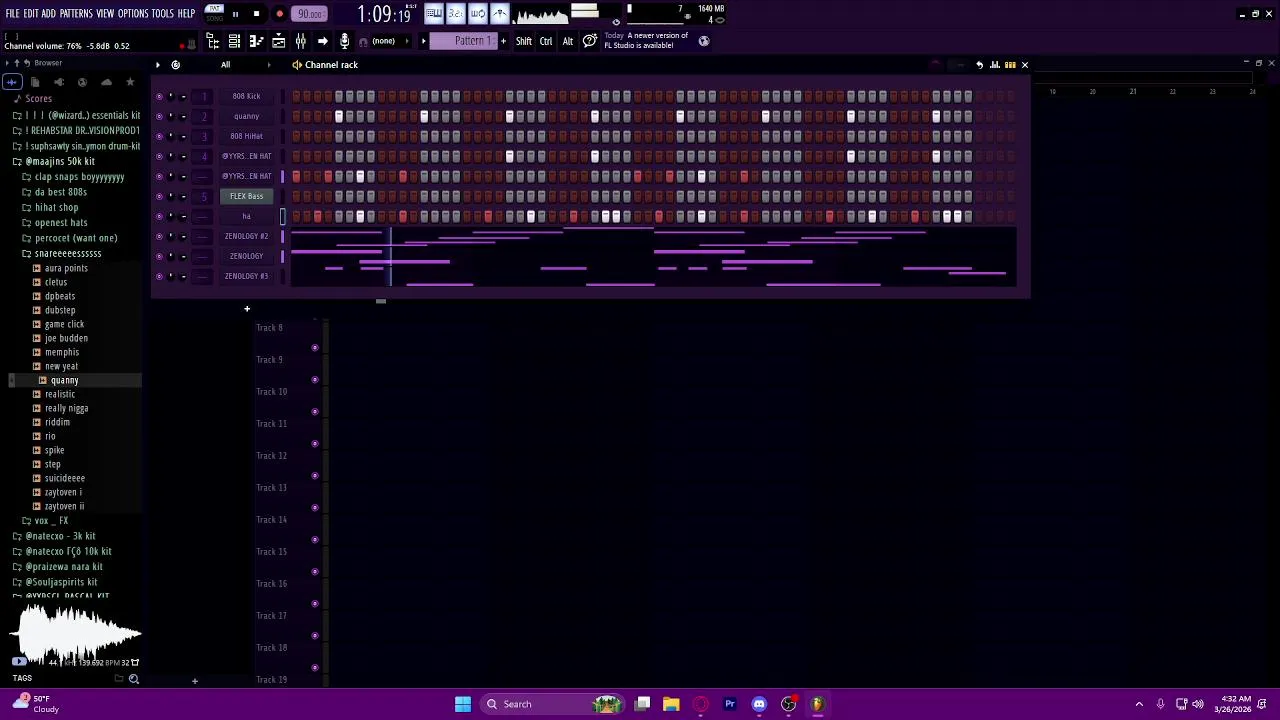Open the EDIT menu

point(31,13)
